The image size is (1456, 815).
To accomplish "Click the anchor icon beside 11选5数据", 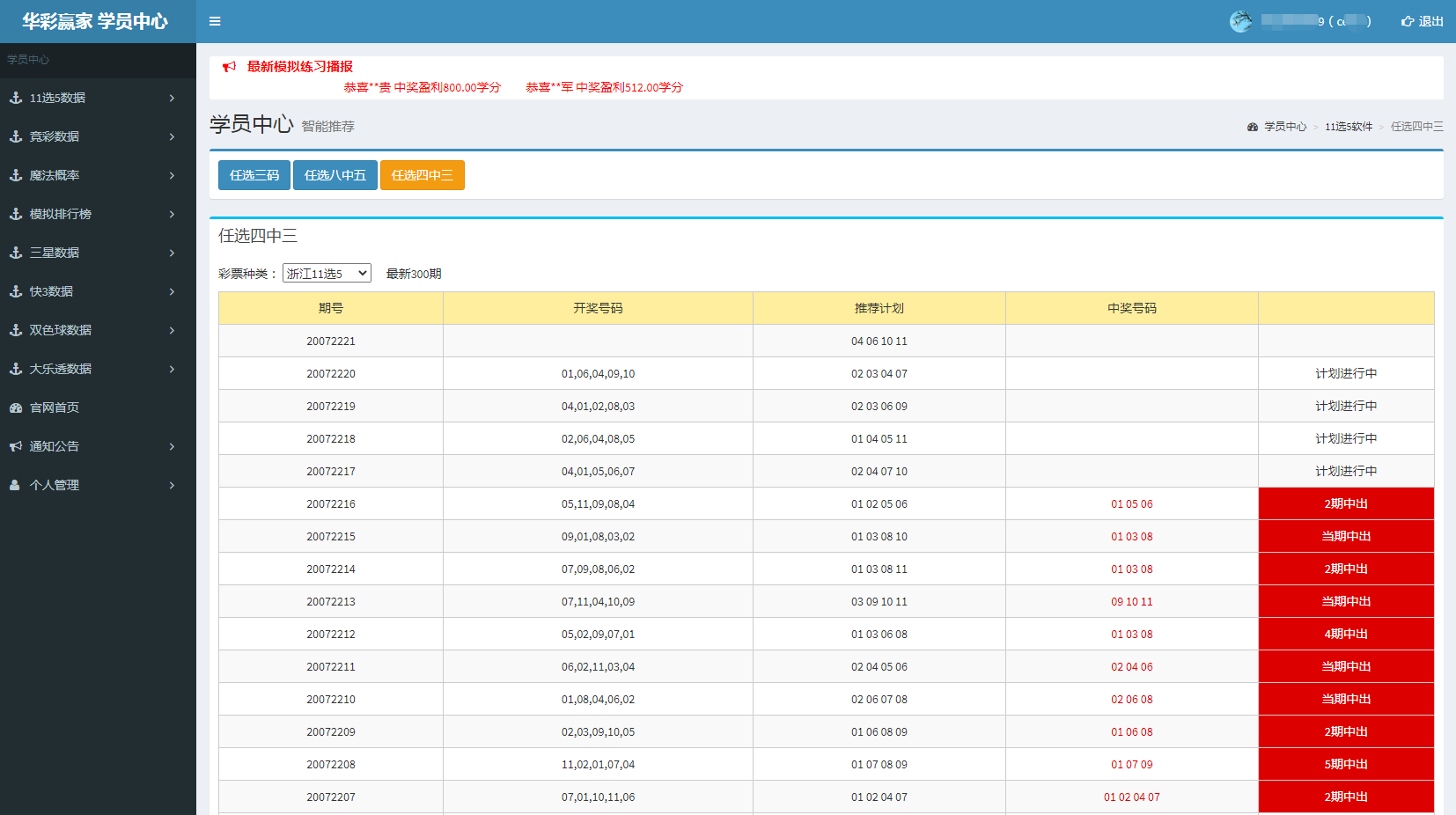I will [x=16, y=98].
